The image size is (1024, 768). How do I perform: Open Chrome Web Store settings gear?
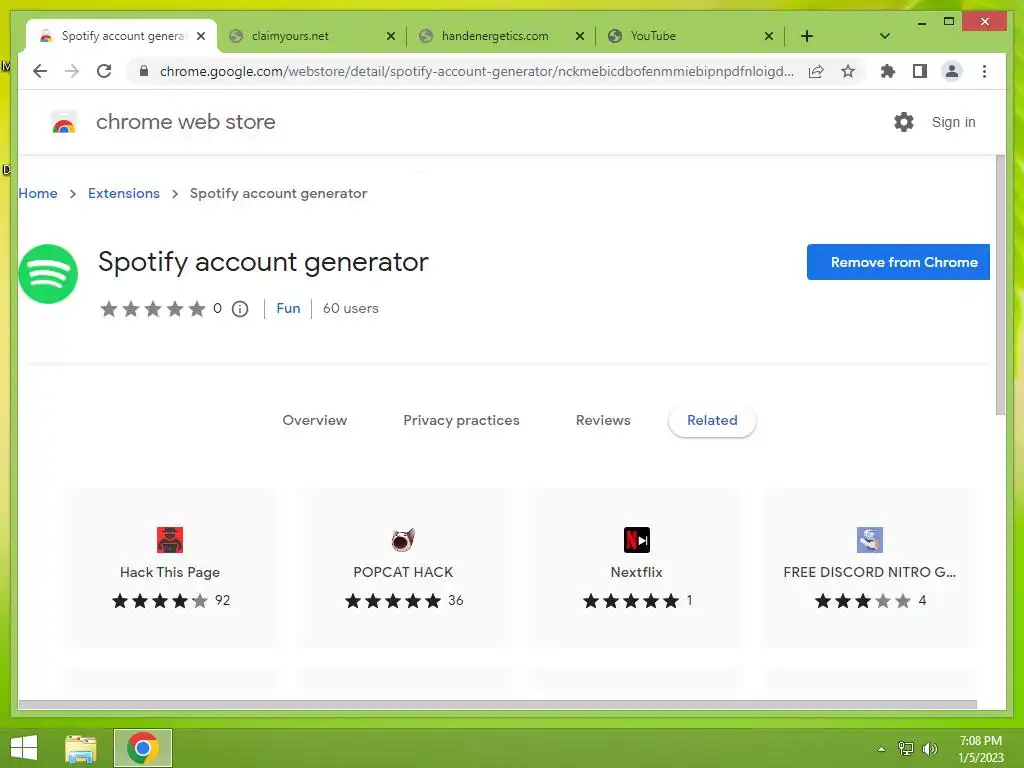(904, 122)
